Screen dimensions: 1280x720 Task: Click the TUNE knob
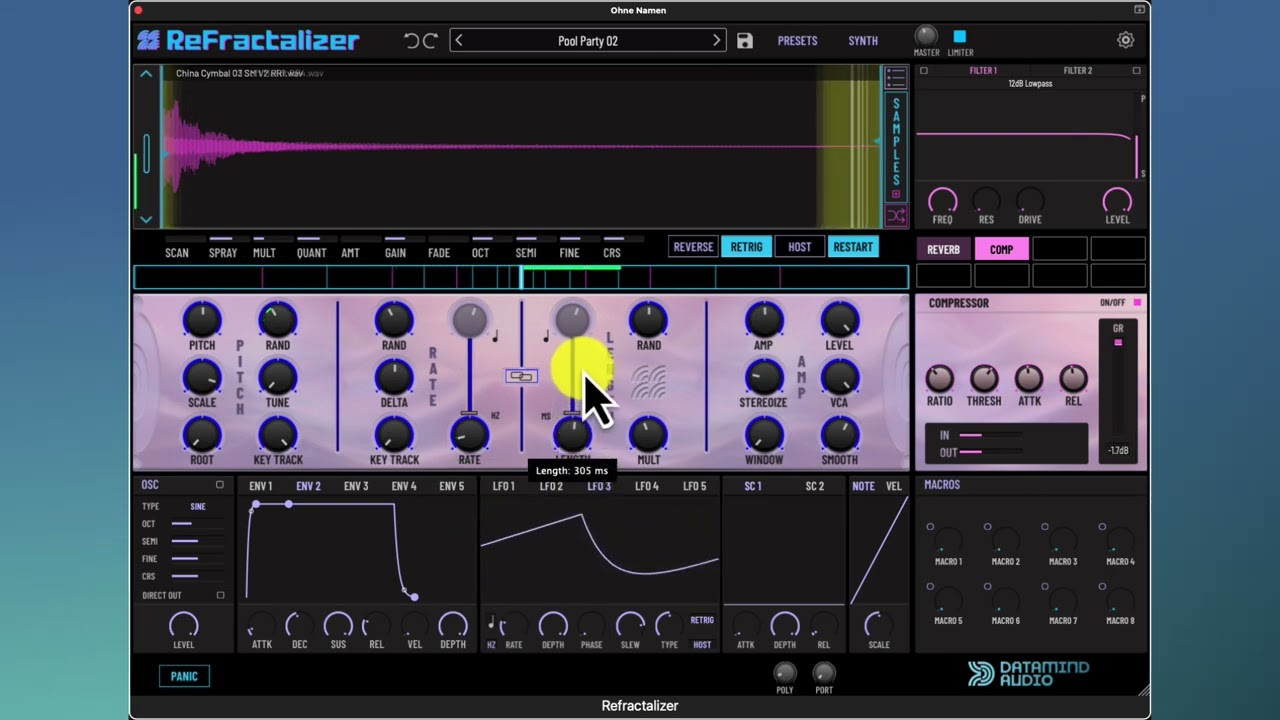pos(278,377)
